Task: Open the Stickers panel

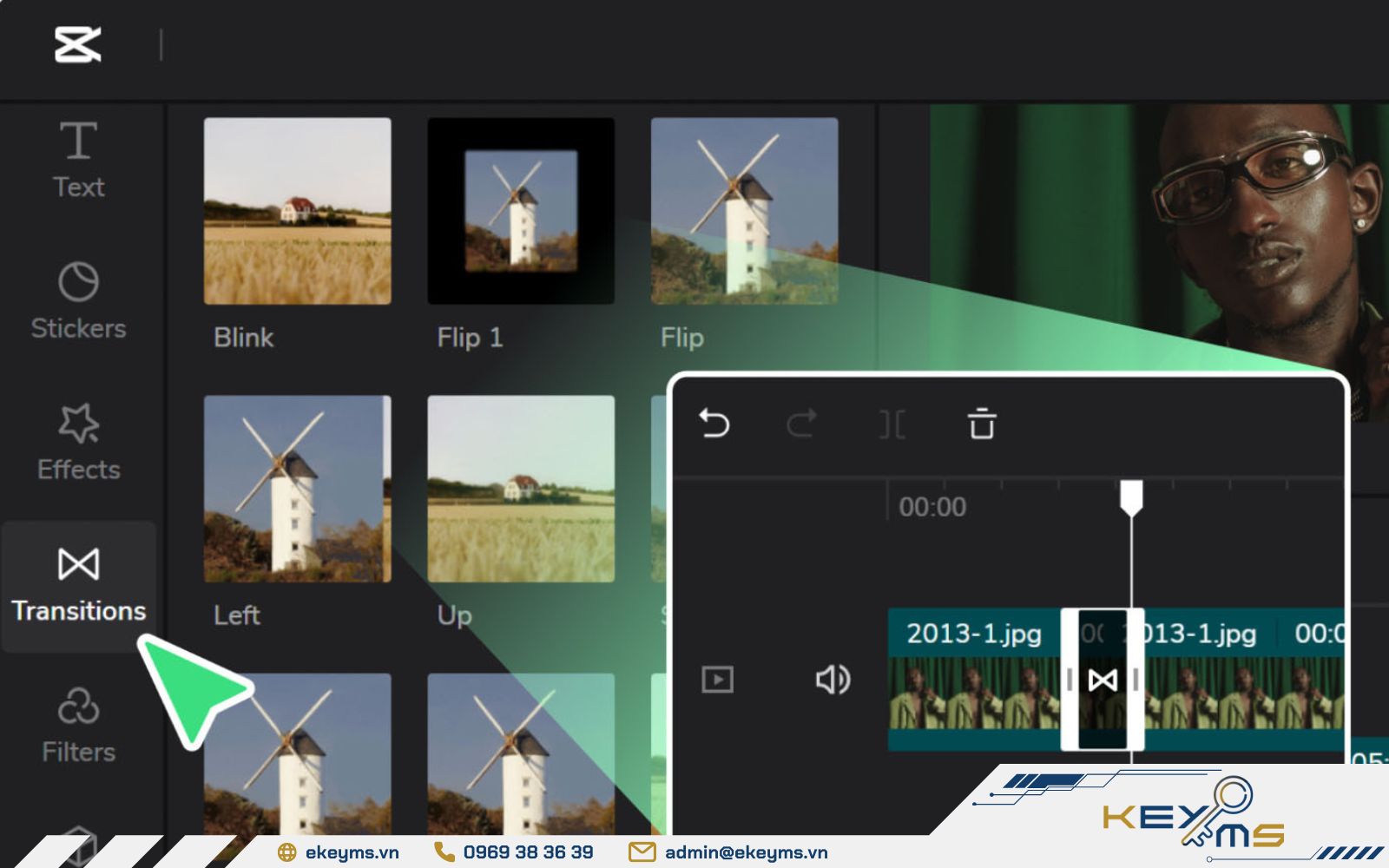Action: click(x=78, y=300)
